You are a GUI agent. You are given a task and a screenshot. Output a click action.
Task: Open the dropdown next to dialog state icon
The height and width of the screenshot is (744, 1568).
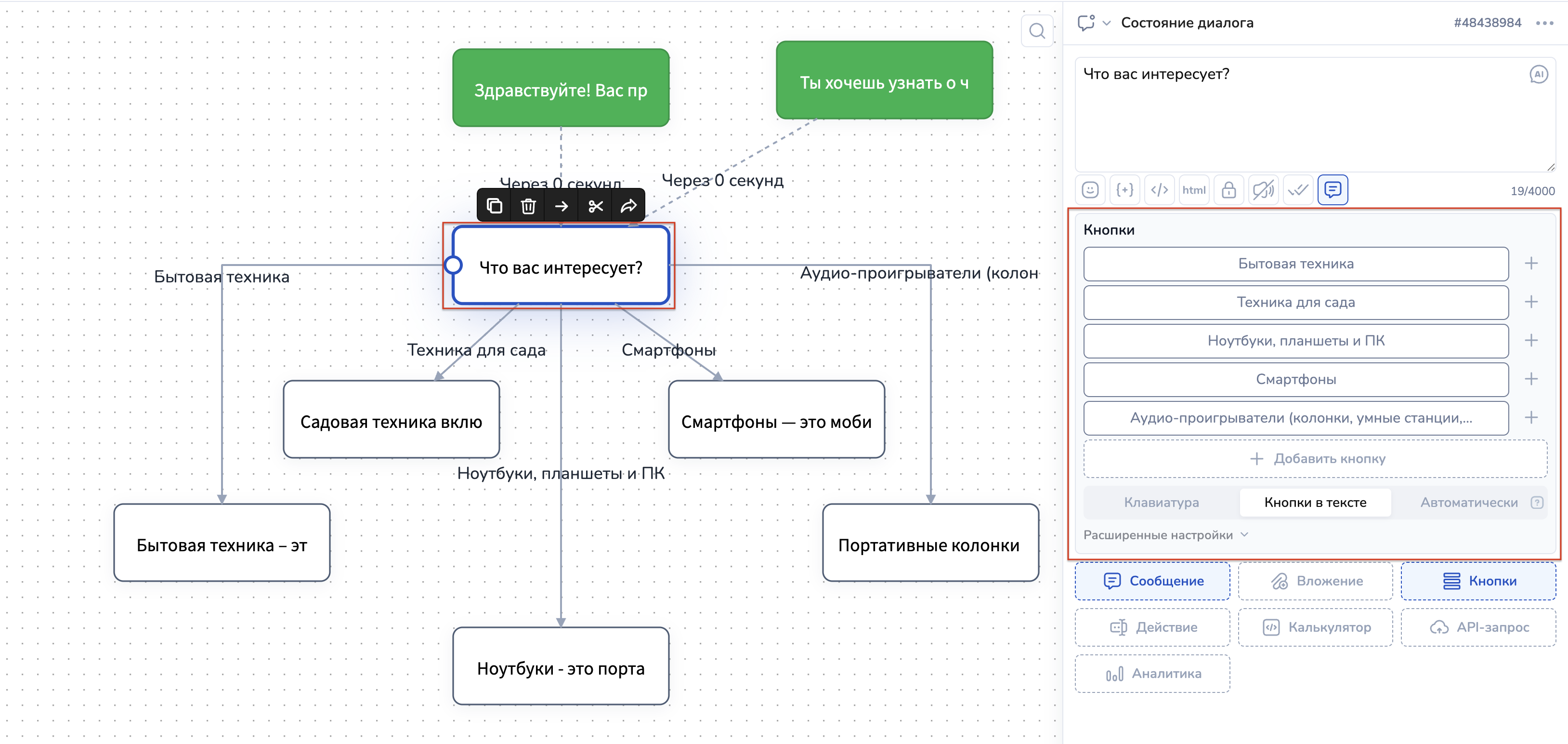coord(1107,23)
